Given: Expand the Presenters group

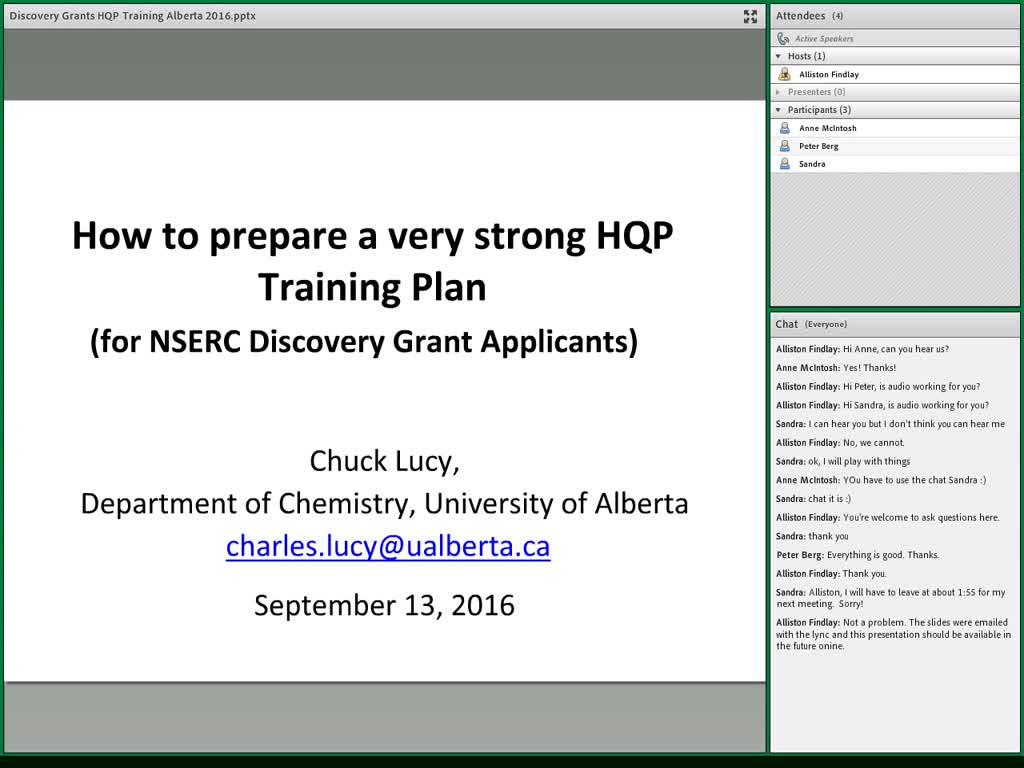Looking at the screenshot, I should coord(778,92).
